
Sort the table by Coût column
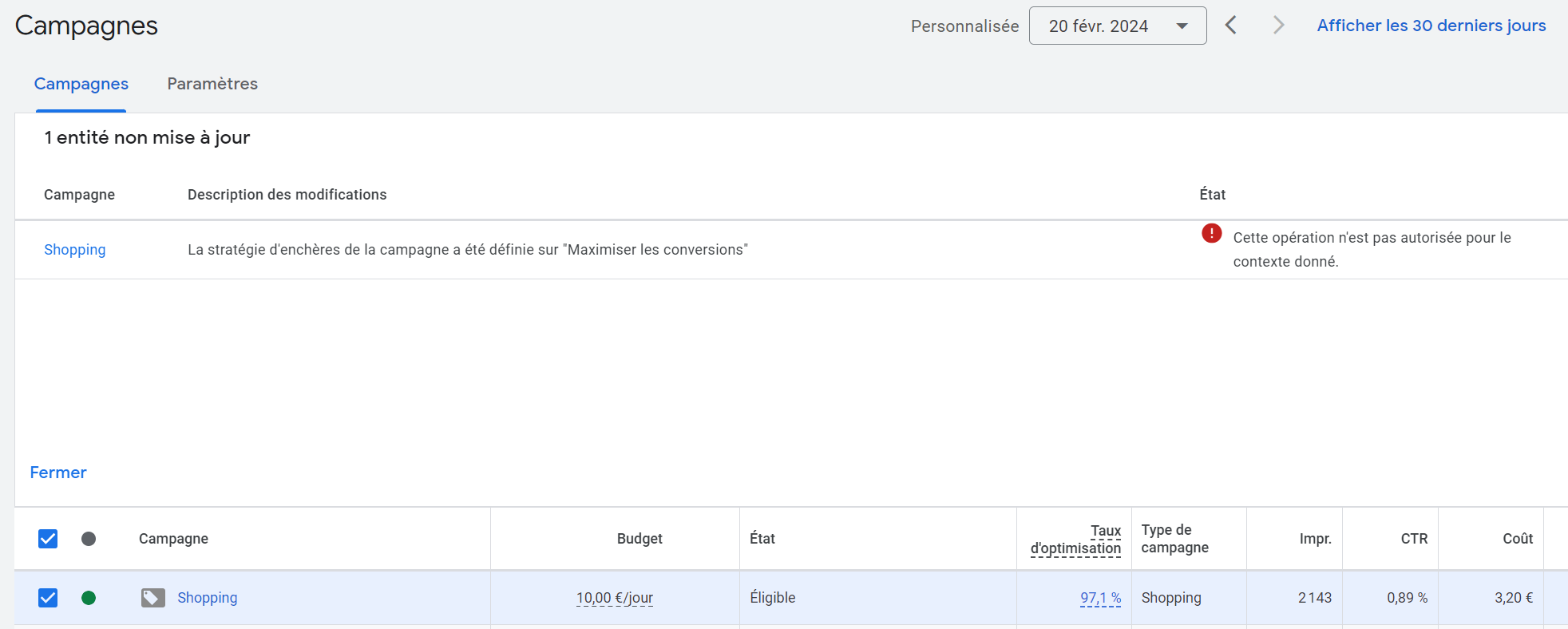point(1517,539)
